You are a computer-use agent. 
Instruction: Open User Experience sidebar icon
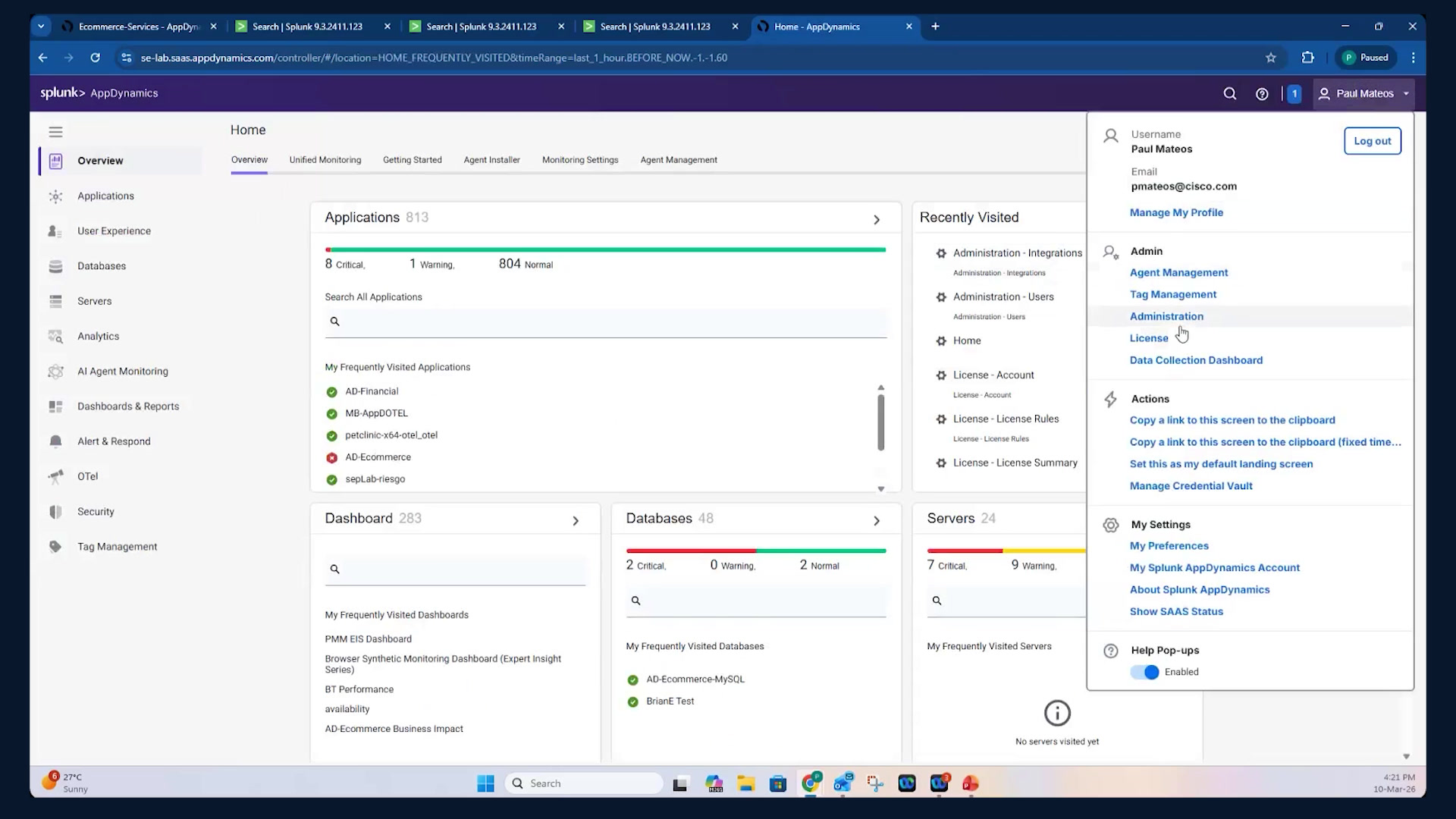[x=55, y=231]
